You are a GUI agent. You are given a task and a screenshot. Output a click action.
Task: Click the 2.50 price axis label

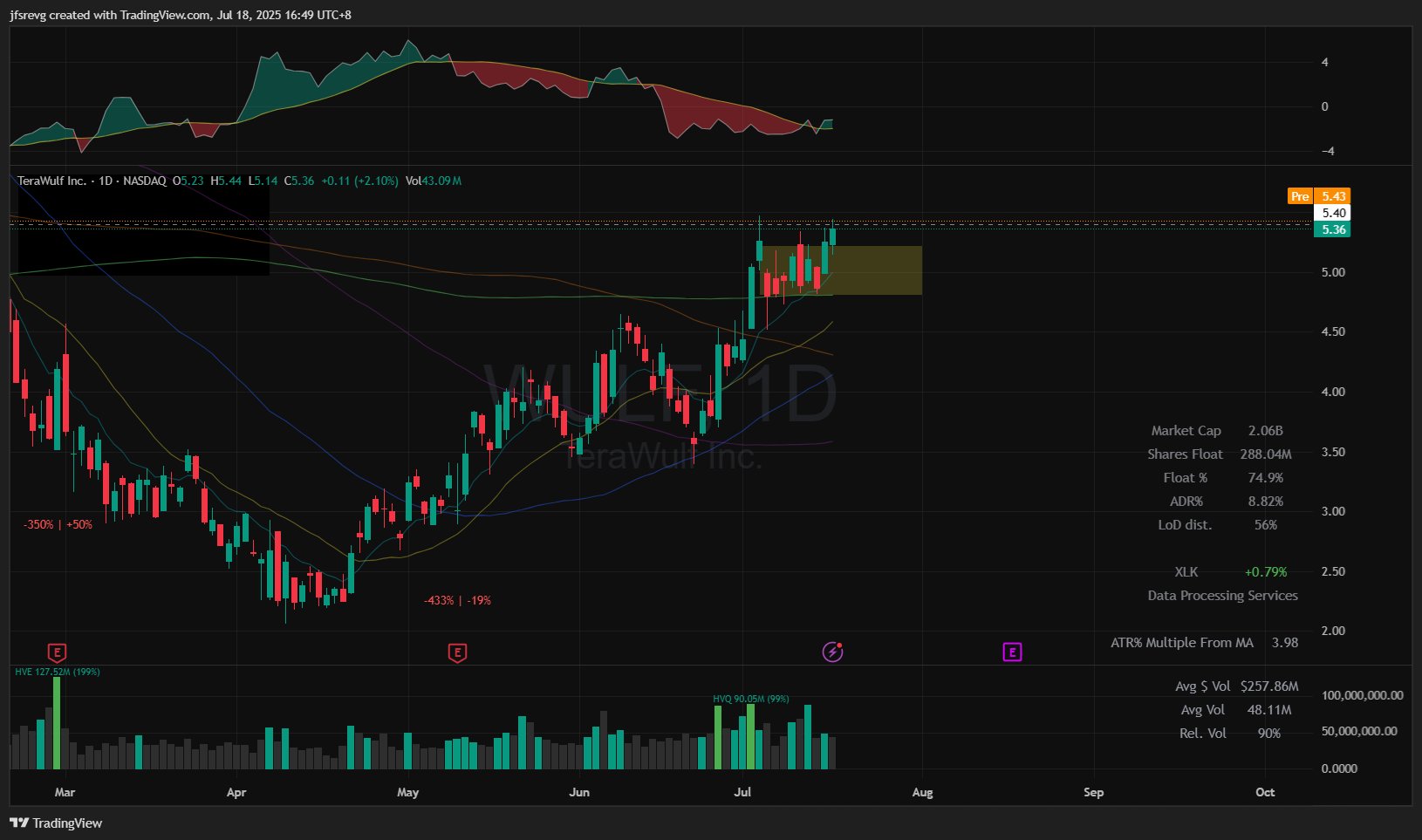click(1333, 571)
